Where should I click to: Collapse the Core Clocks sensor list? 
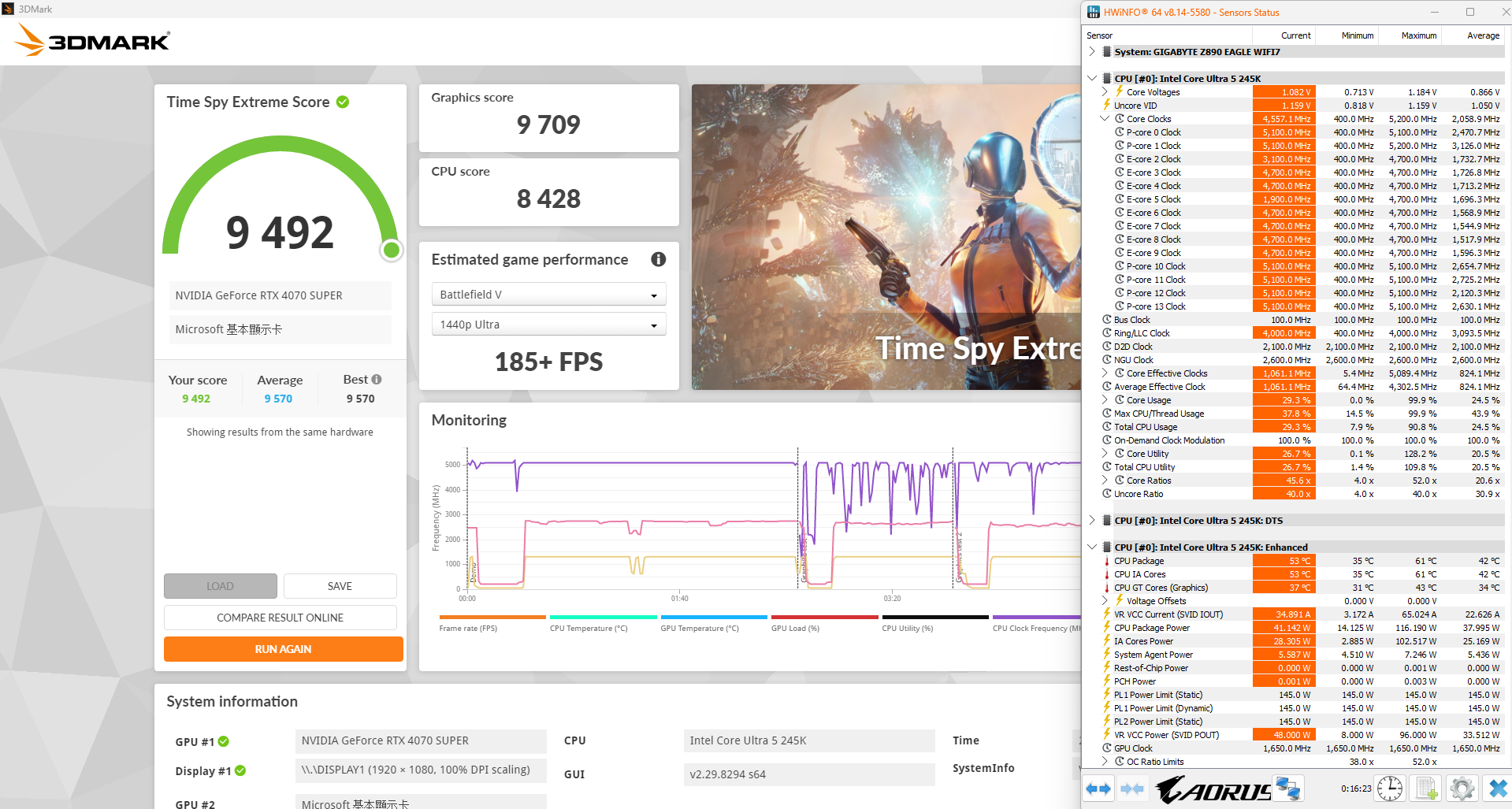click(x=1105, y=119)
